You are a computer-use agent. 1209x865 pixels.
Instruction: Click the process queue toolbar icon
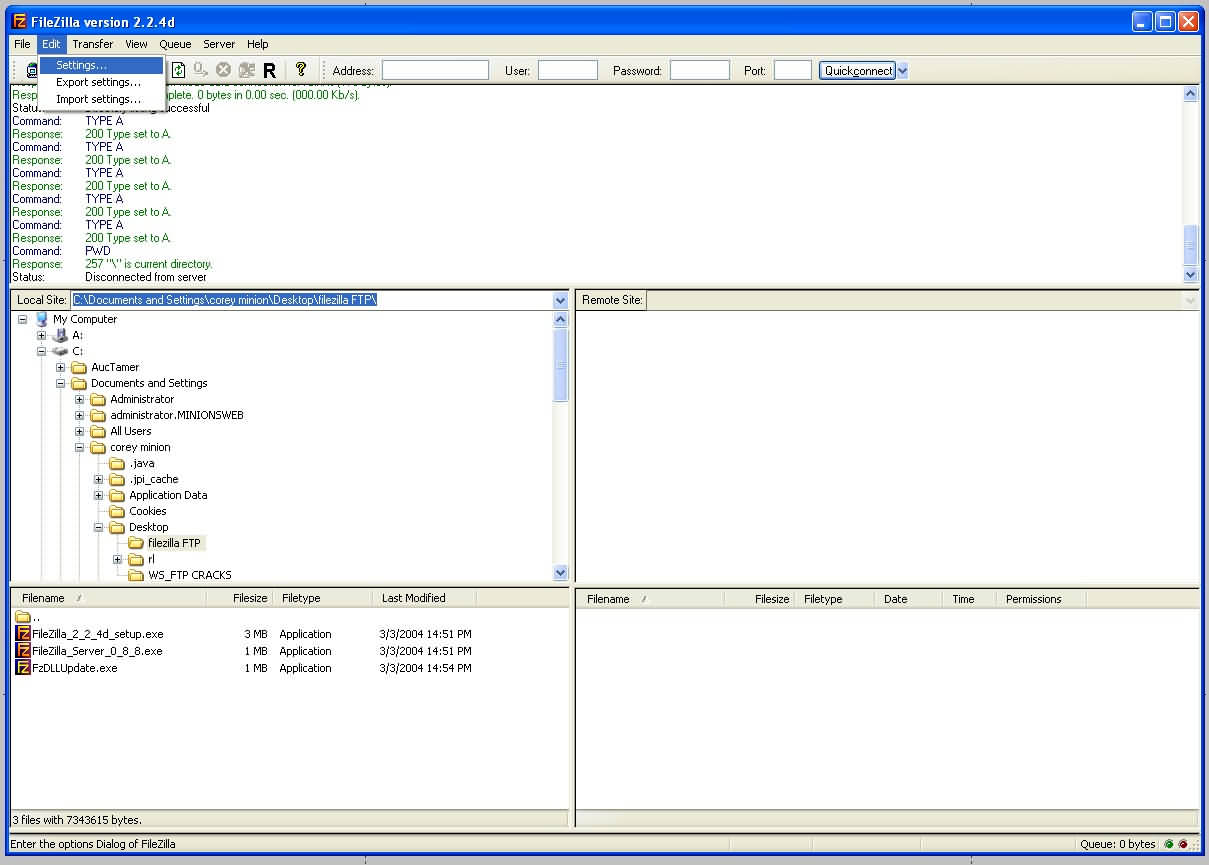pos(201,70)
